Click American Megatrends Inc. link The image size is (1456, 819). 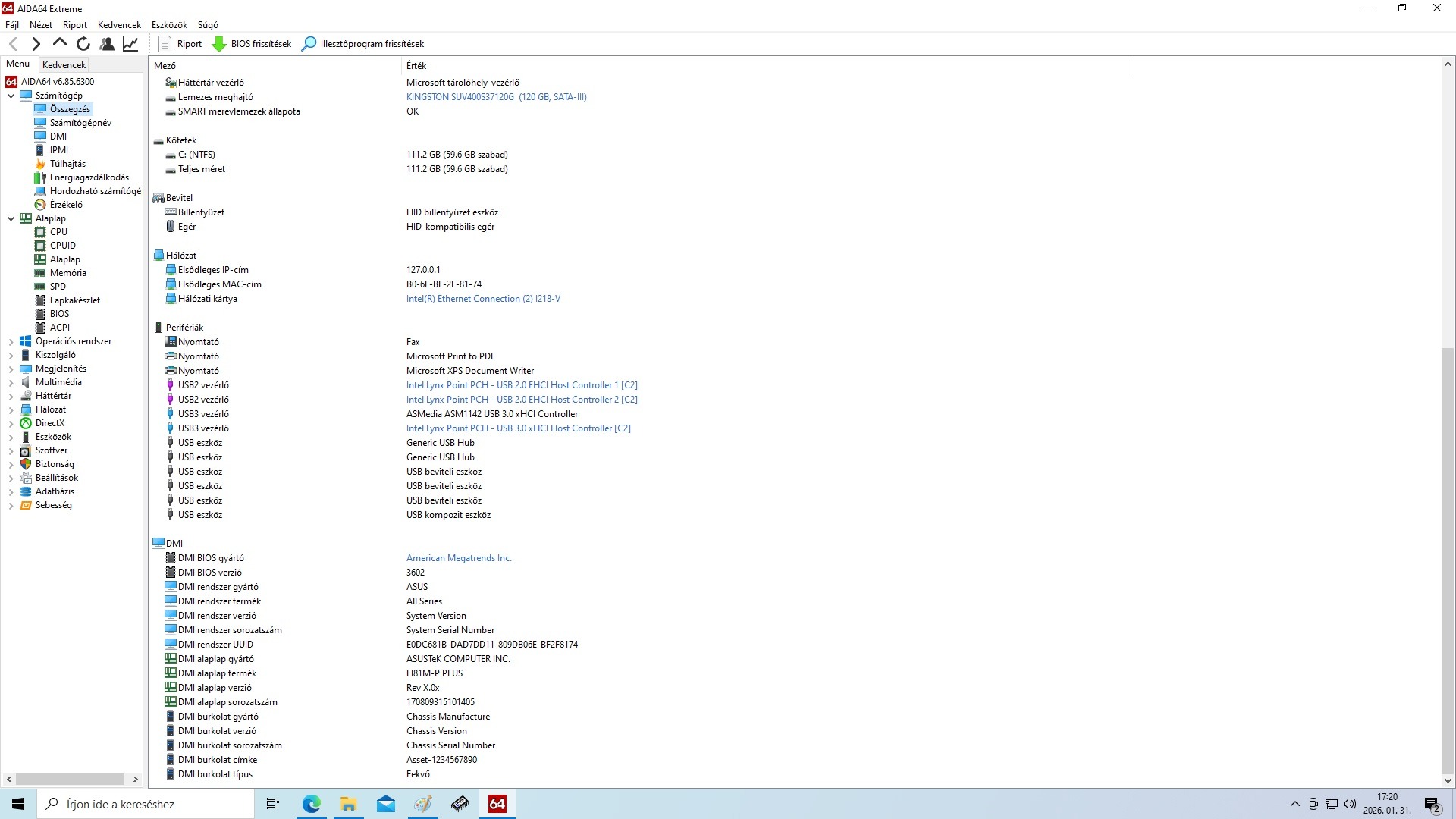click(x=459, y=558)
